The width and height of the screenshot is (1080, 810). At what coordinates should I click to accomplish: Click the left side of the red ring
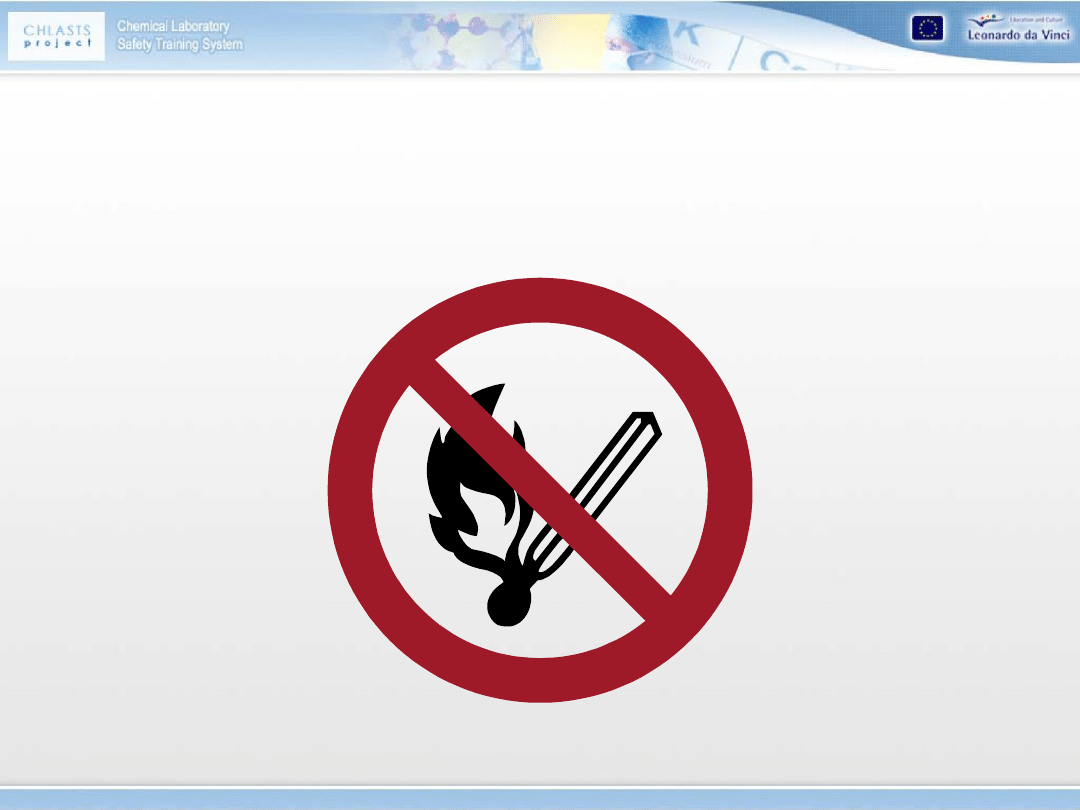pos(350,490)
